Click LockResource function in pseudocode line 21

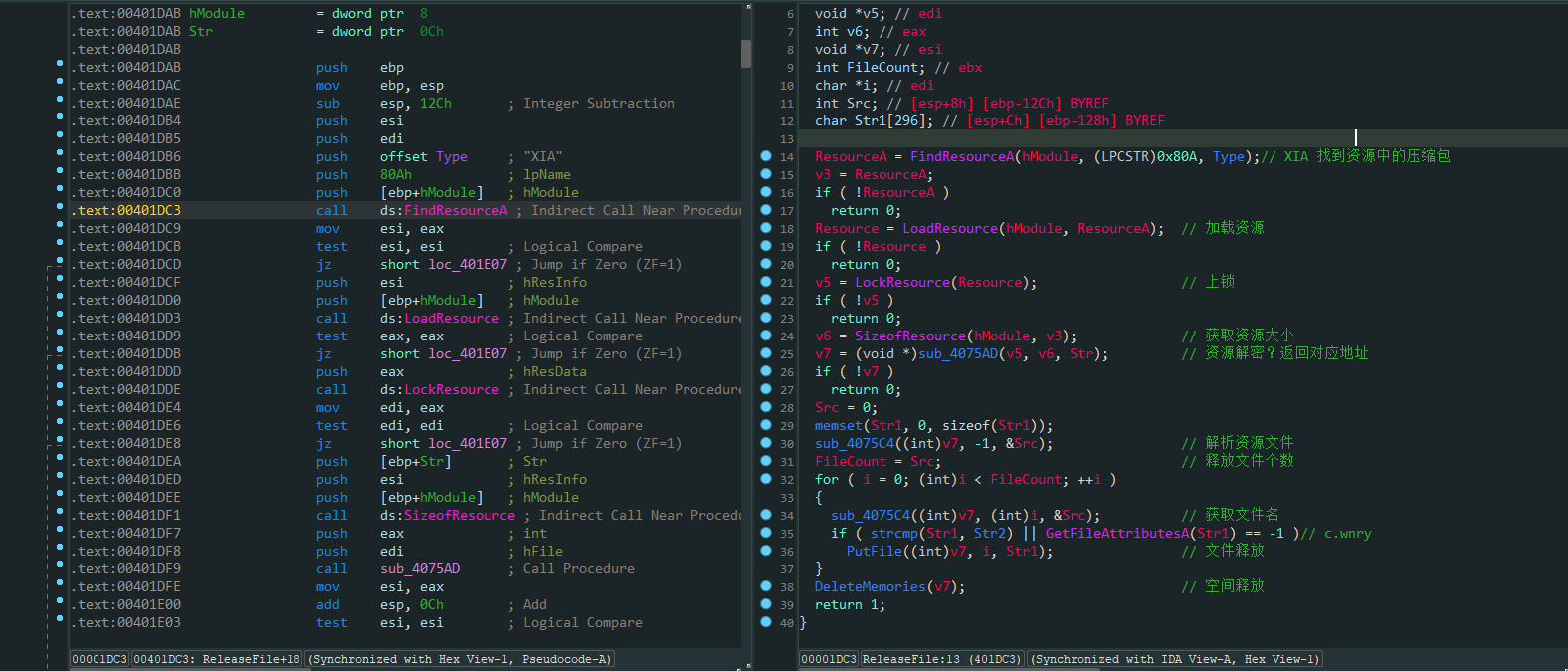coord(902,282)
